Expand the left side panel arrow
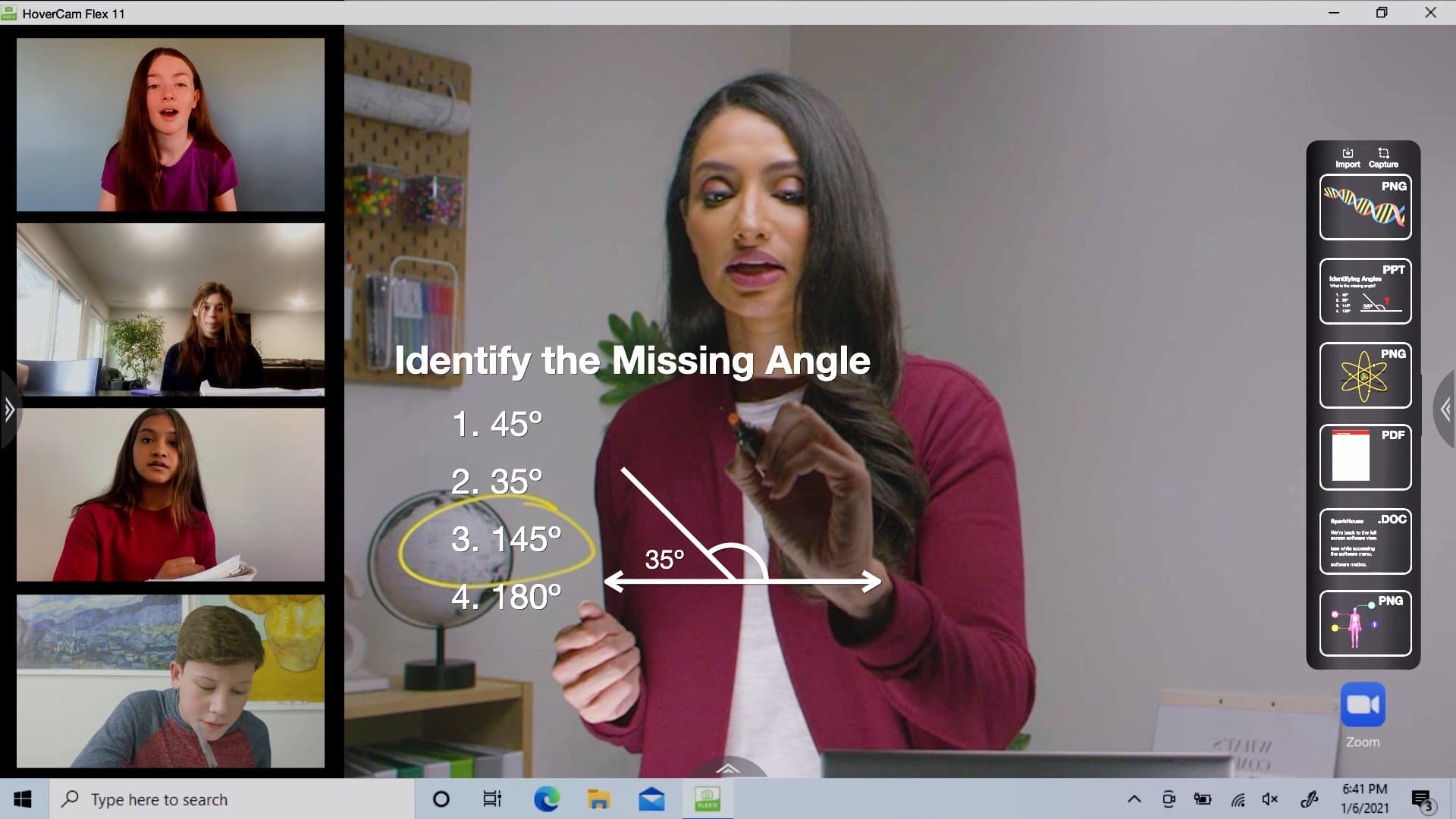This screenshot has width=1456, height=819. 9,410
